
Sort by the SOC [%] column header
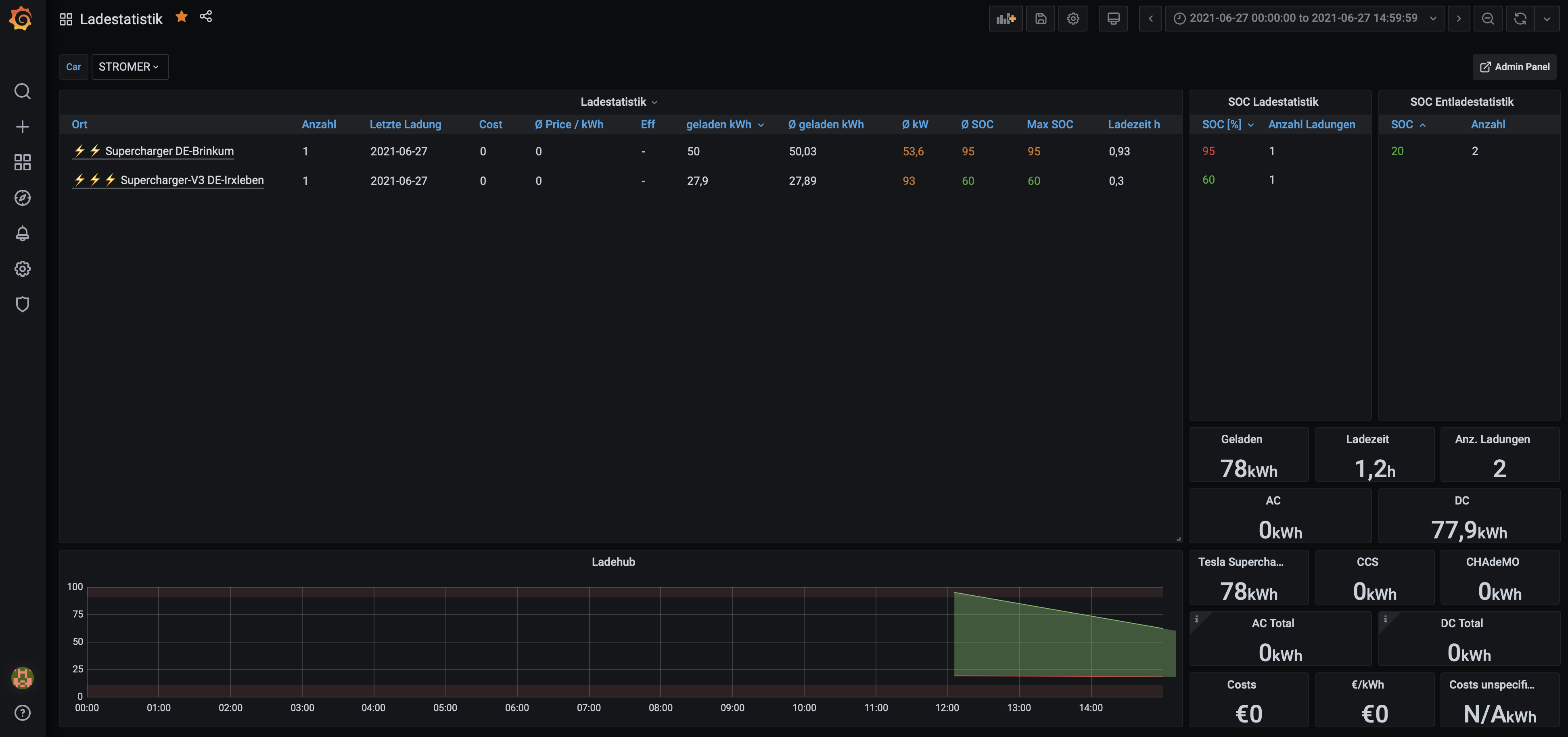[1222, 124]
